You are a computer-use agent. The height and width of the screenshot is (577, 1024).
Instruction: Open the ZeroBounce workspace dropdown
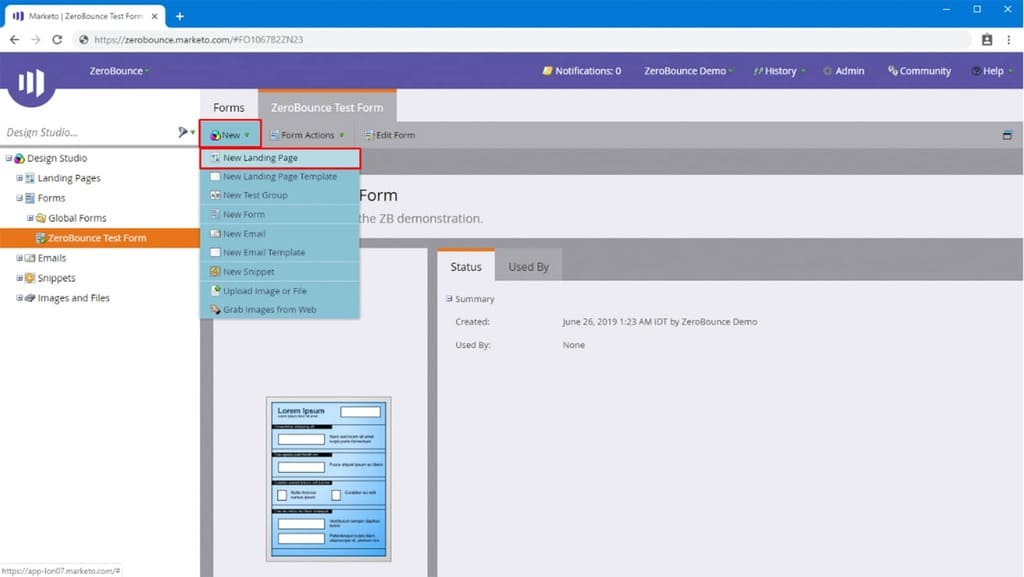point(119,70)
